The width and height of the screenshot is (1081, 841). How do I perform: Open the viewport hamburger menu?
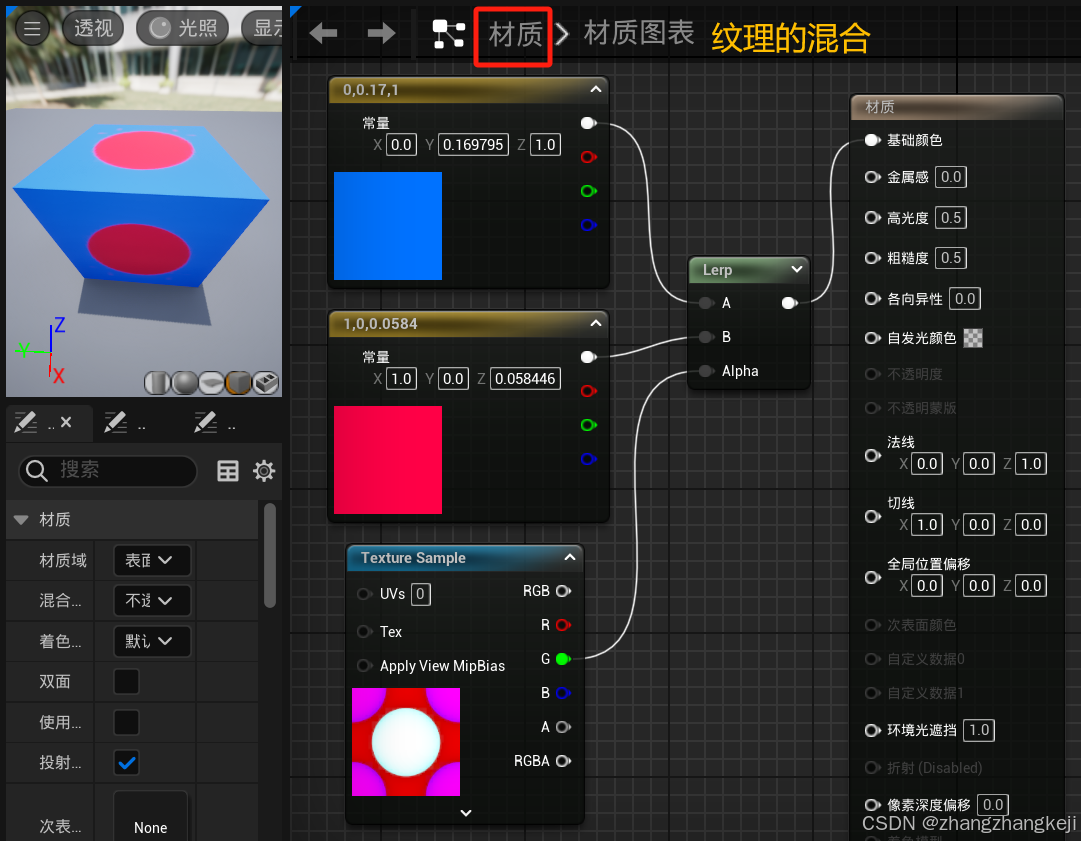pyautogui.click(x=31, y=27)
